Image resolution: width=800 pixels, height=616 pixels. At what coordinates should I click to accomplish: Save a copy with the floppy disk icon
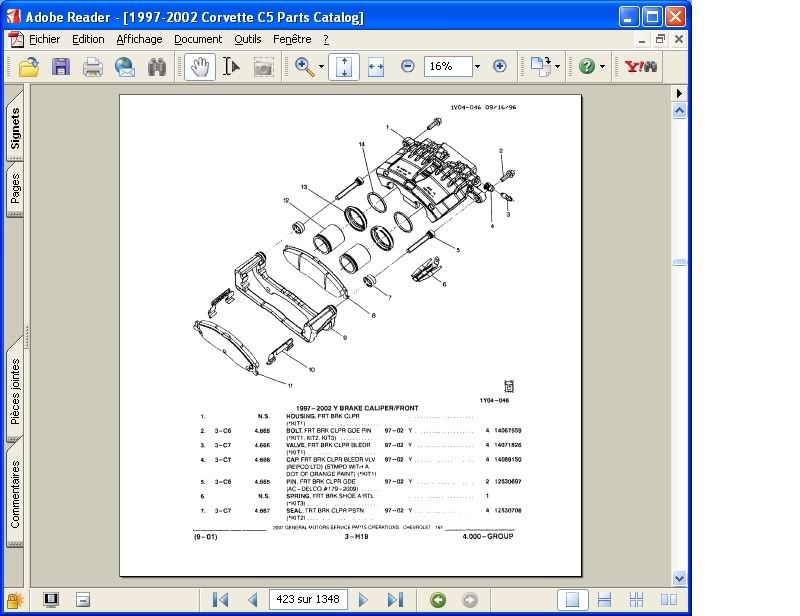(61, 67)
